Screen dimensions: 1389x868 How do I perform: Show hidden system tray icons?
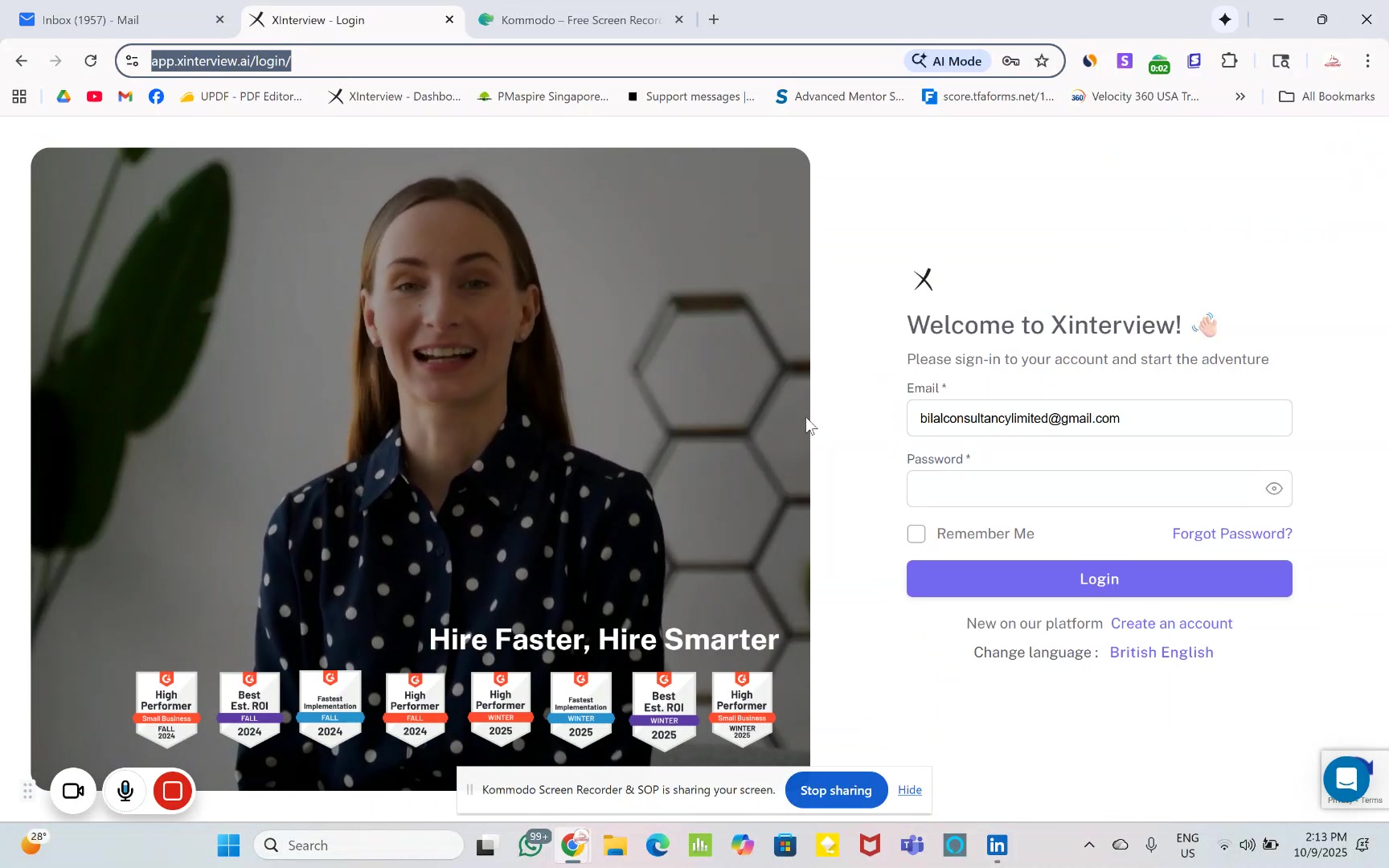1088,845
